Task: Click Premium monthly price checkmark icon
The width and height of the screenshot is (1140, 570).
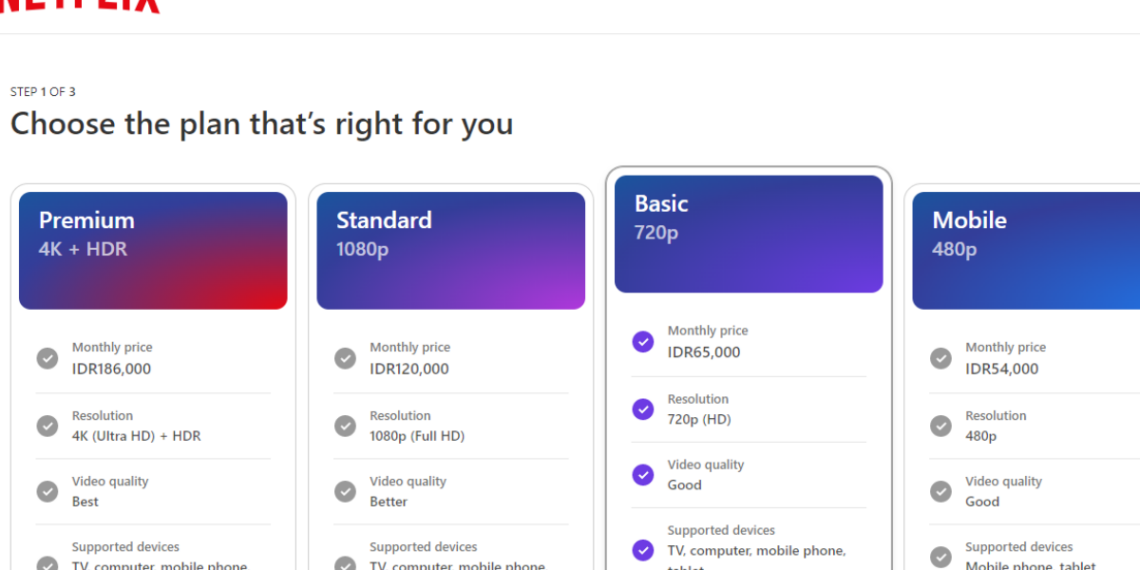Action: (47, 358)
